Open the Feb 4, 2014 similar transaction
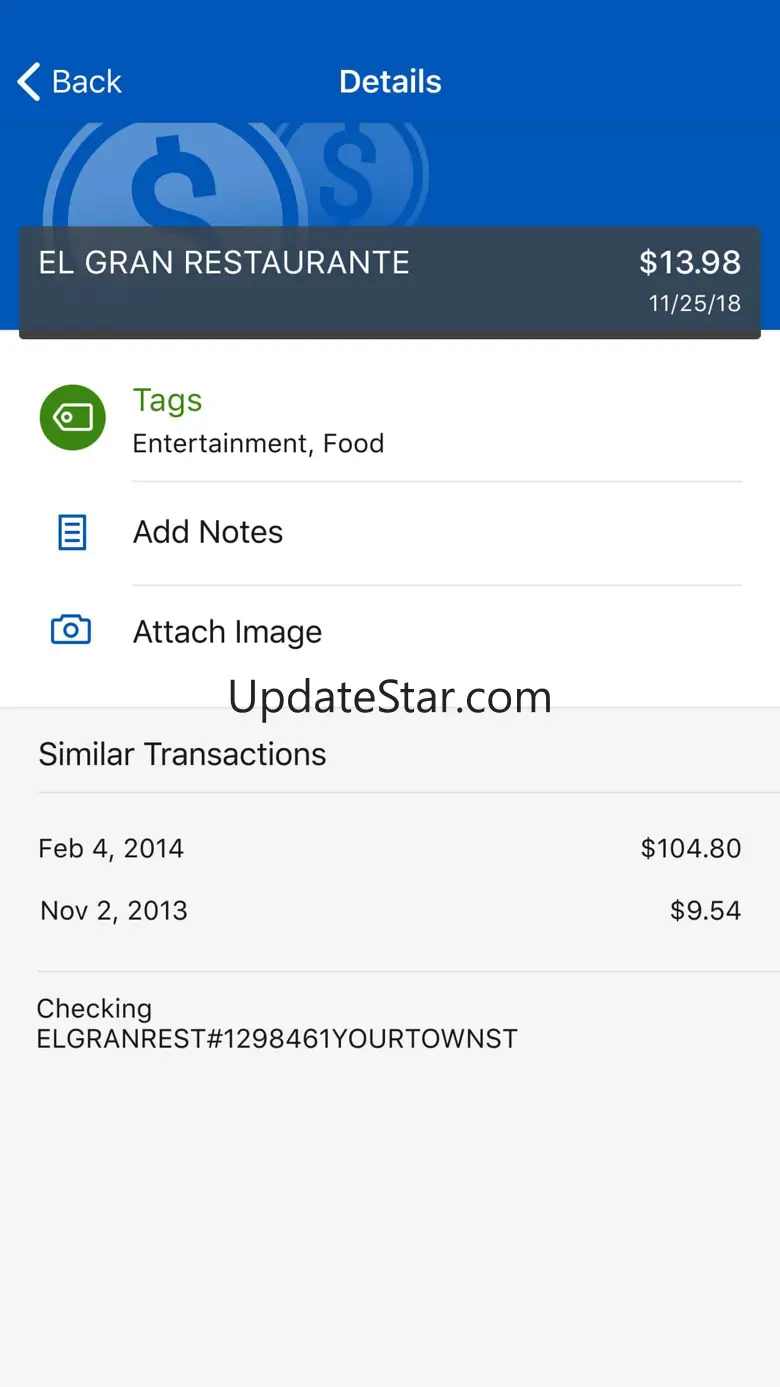 (x=111, y=849)
